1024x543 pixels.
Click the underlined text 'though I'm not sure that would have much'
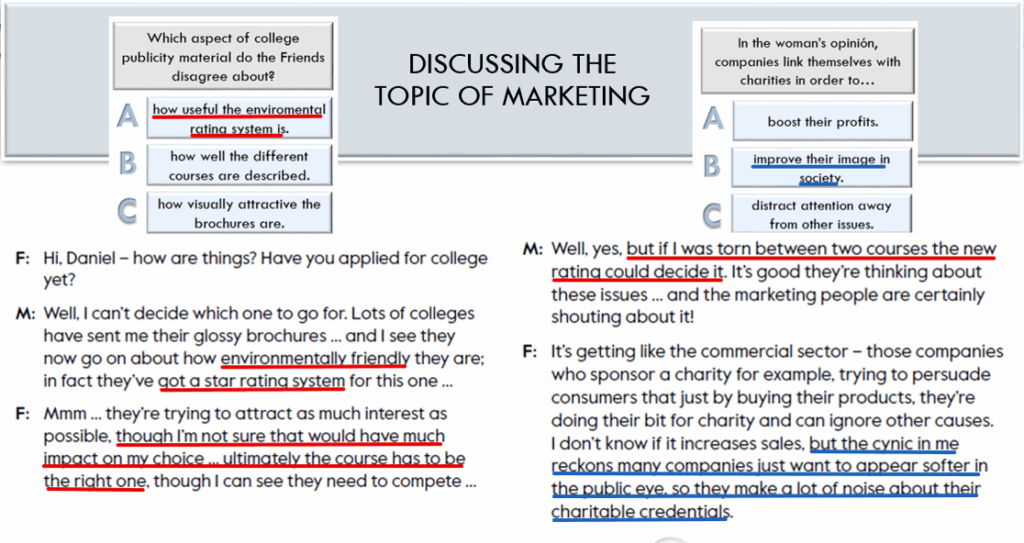point(280,436)
